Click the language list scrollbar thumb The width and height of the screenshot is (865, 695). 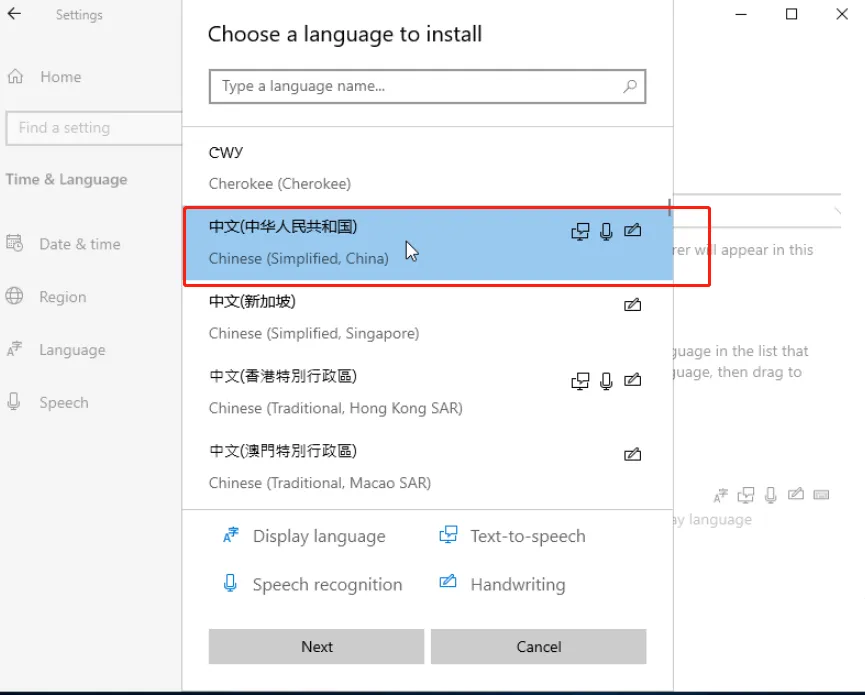pyautogui.click(x=670, y=207)
